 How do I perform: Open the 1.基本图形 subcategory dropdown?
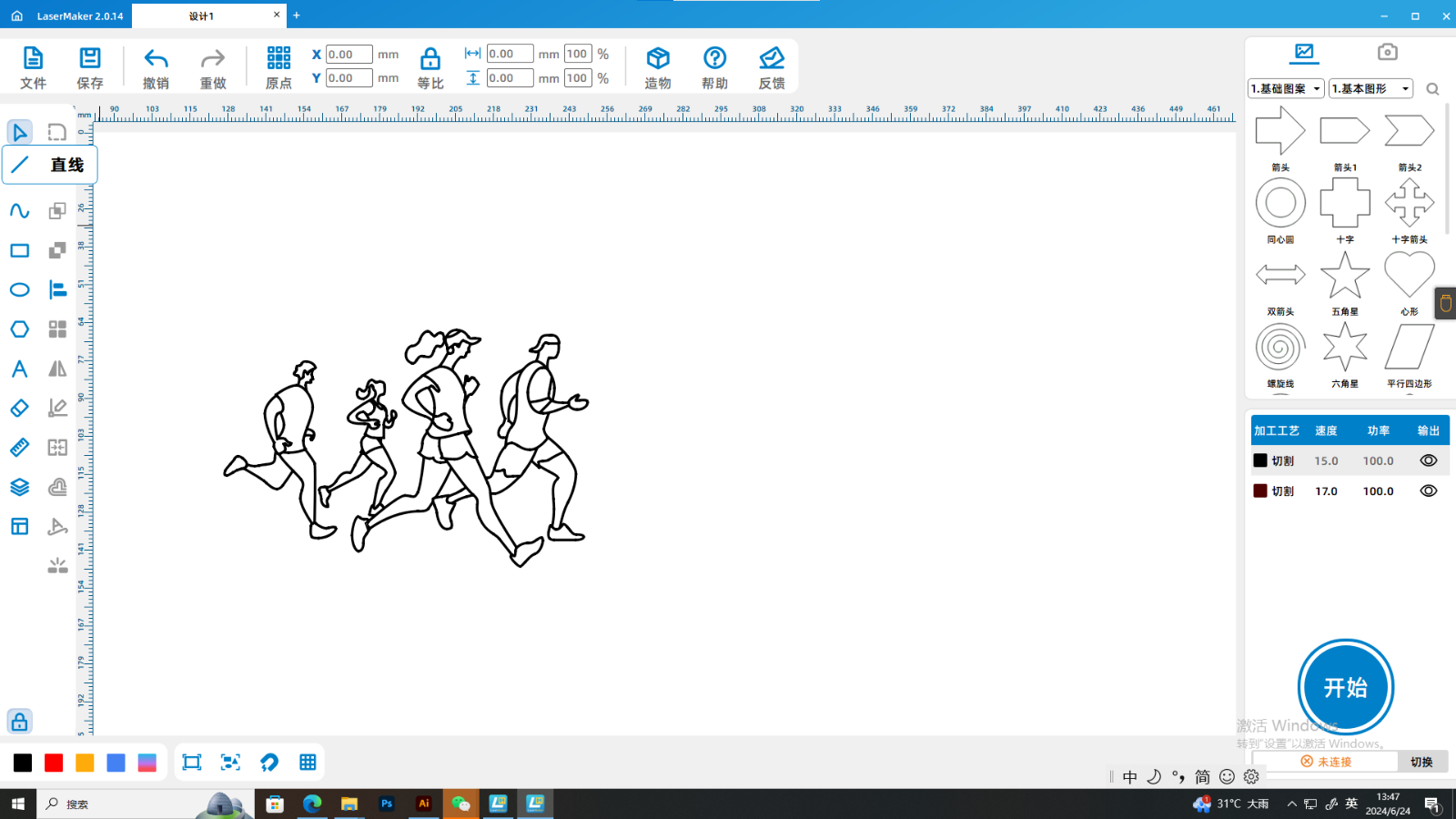point(1370,88)
